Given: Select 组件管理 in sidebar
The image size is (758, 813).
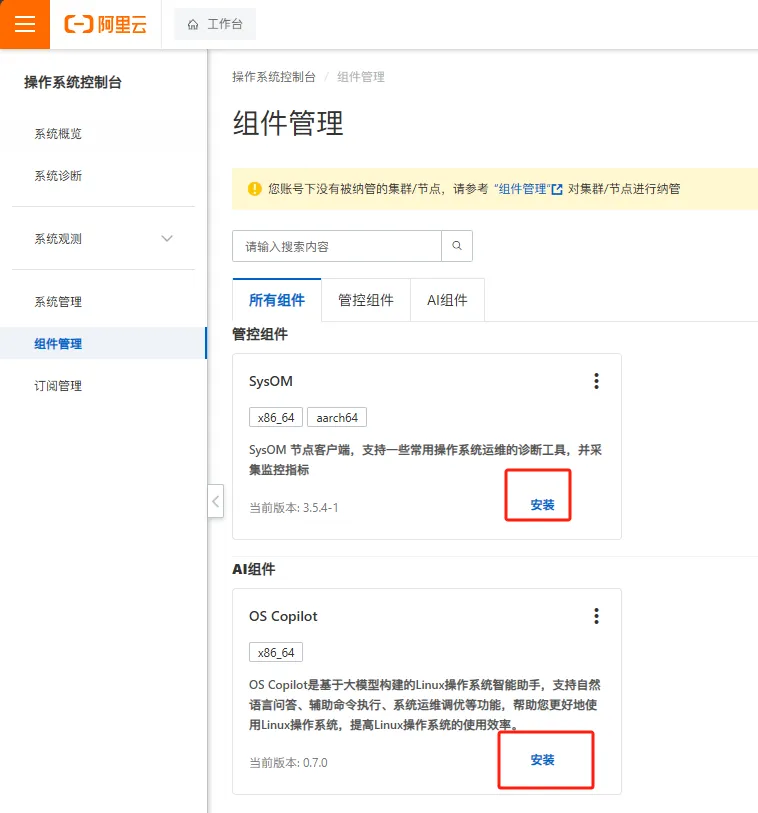Looking at the screenshot, I should point(103,343).
